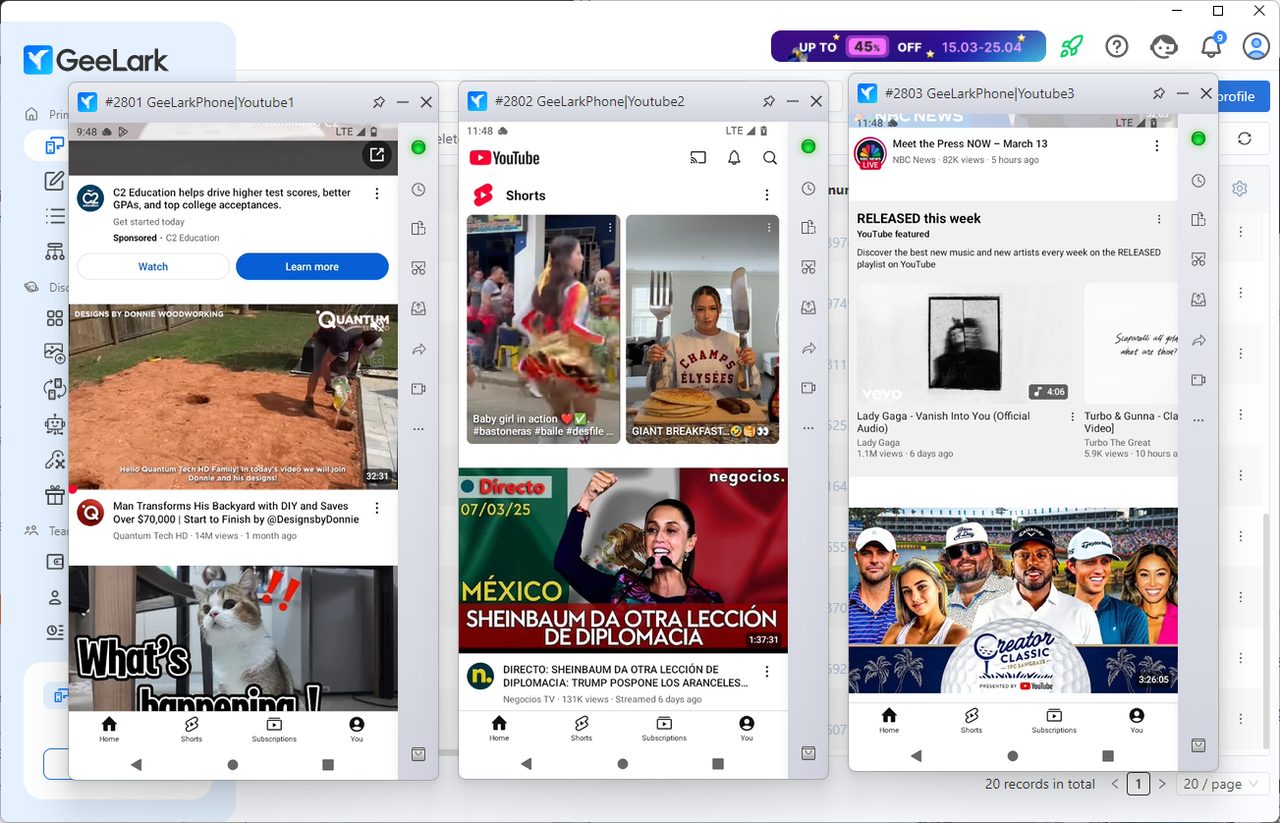Open the Creator Classic golf video thumbnail
Viewport: 1280px width, 823px height.
tap(1013, 600)
